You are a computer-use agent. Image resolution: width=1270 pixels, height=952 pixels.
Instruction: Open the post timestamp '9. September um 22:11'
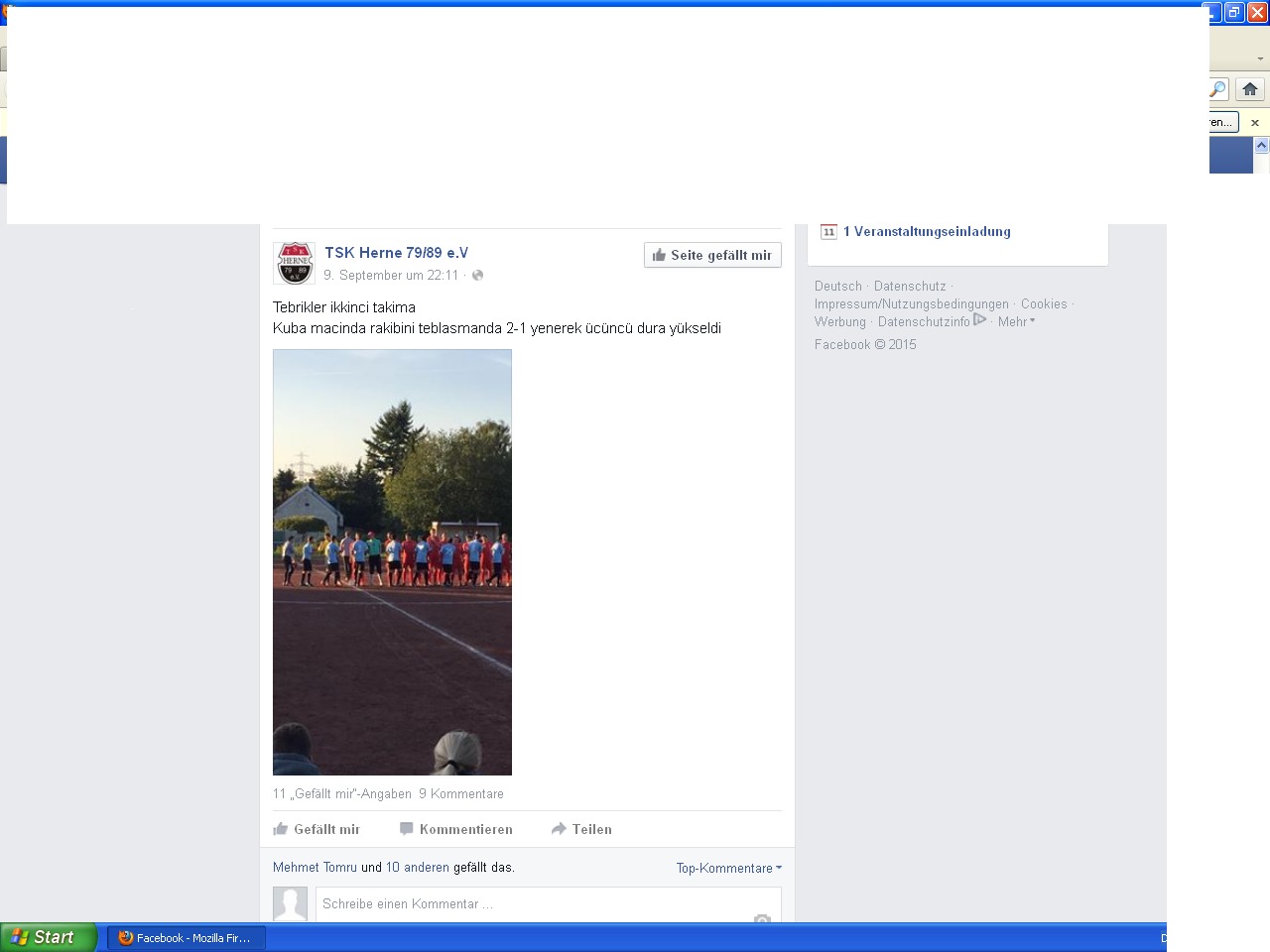pos(391,276)
